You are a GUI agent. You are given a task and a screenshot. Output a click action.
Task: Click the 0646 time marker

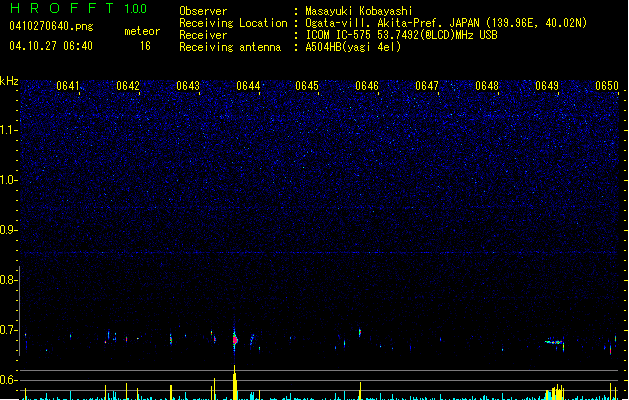(367, 86)
